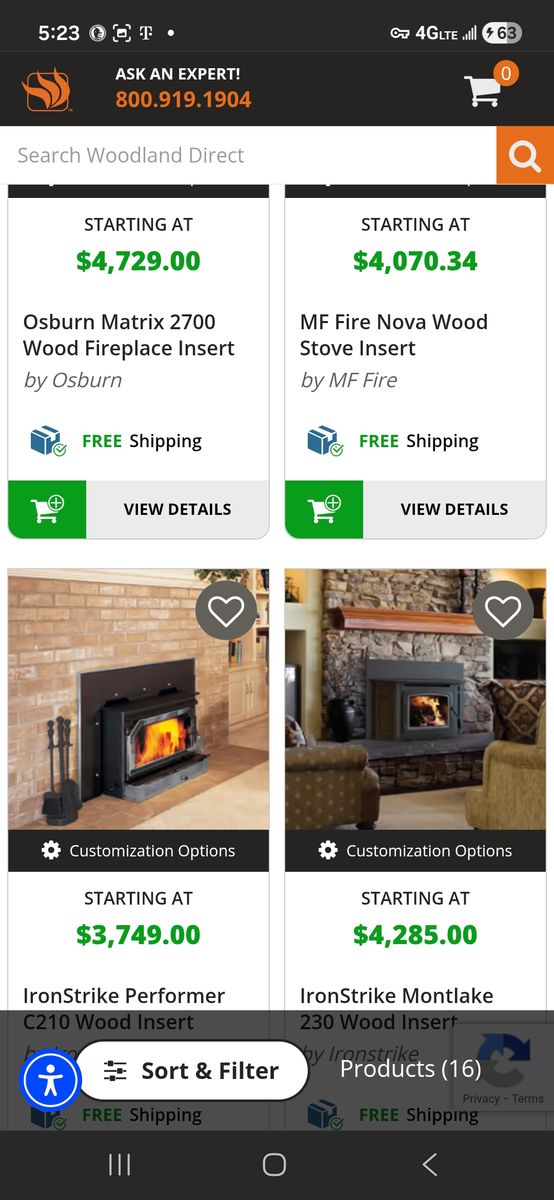Image resolution: width=554 pixels, height=1200 pixels.
Task: Favorite the IronStrike Montlake 230 heart
Action: point(503,611)
